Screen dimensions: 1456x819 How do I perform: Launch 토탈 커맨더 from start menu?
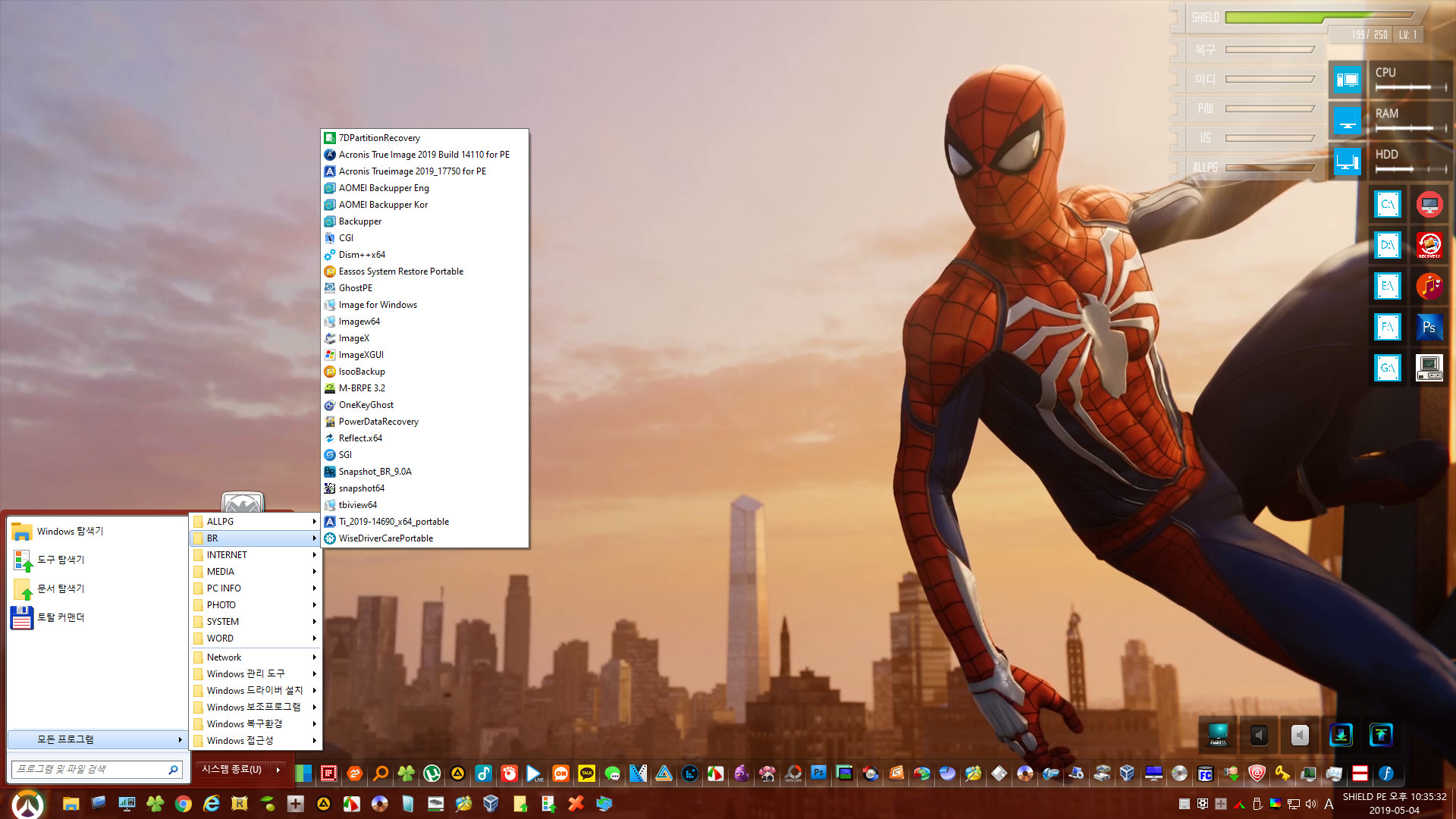coord(97,617)
